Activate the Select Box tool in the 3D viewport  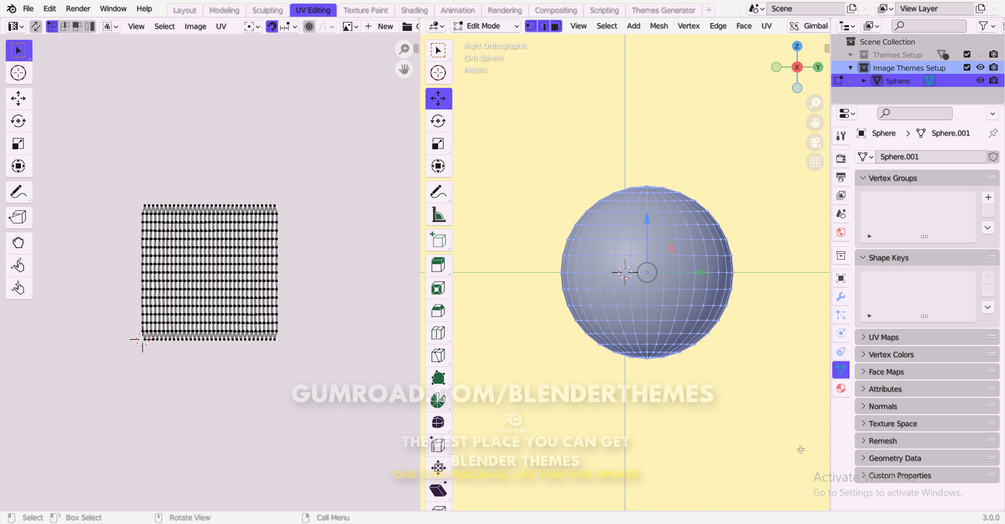point(438,51)
